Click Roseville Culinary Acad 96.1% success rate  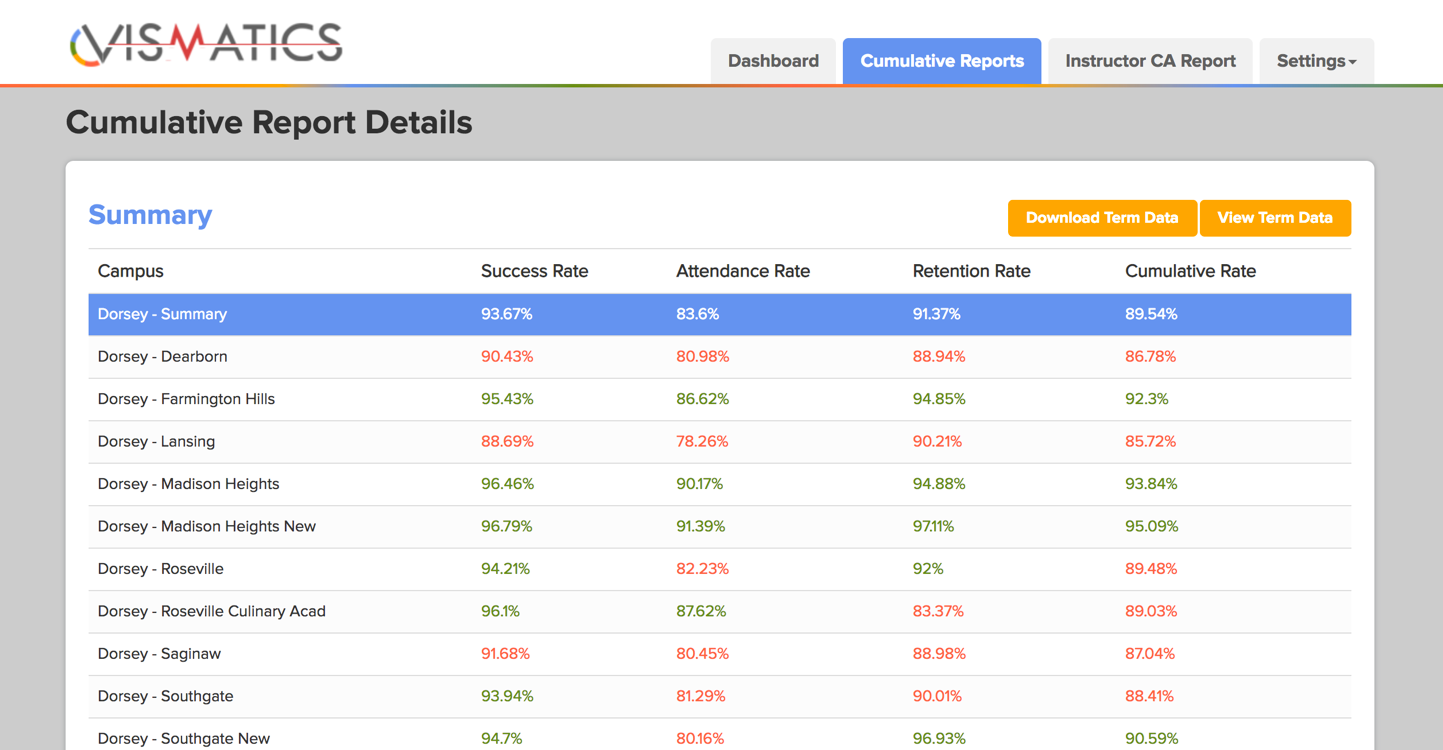500,612
